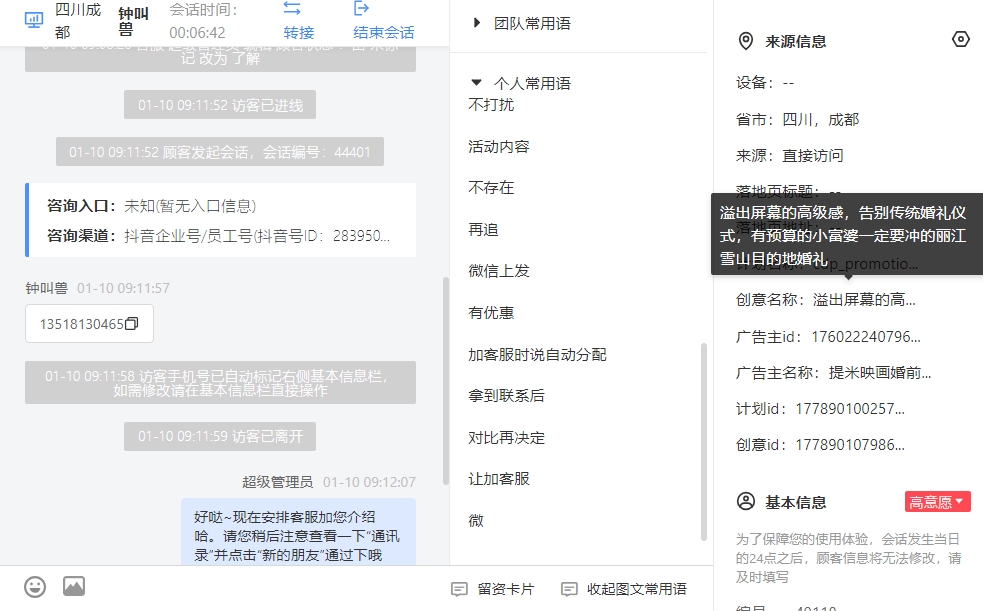Click the visitor message bubble 13518130465
This screenshot has height=611, width=983.
coord(89,323)
